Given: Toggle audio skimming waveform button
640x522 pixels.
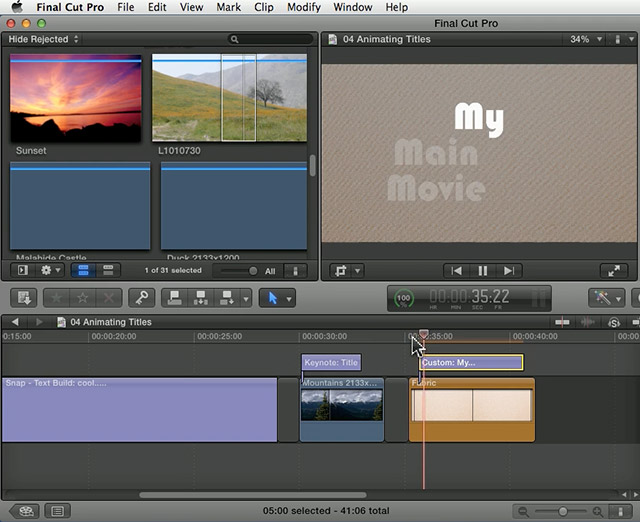Looking at the screenshot, I should tap(587, 322).
